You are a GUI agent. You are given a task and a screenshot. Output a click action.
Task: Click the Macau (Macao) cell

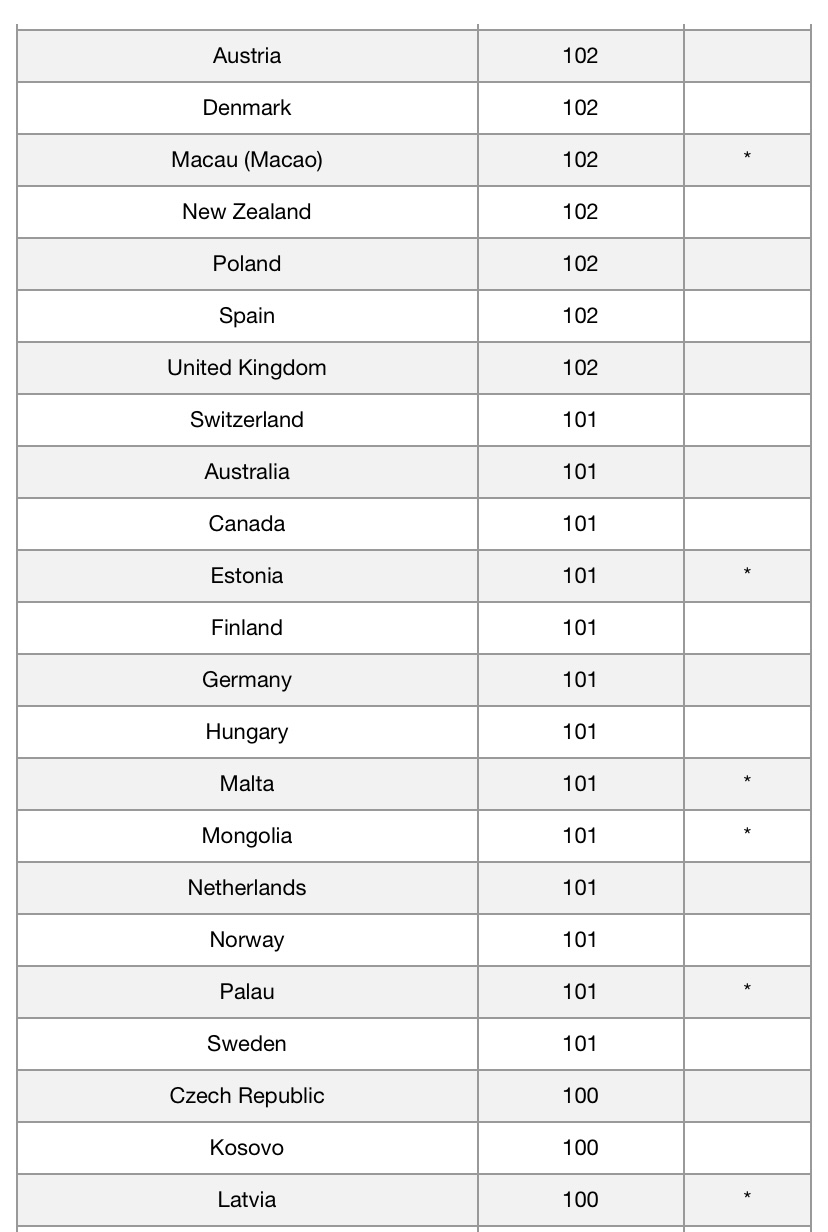[x=247, y=160]
